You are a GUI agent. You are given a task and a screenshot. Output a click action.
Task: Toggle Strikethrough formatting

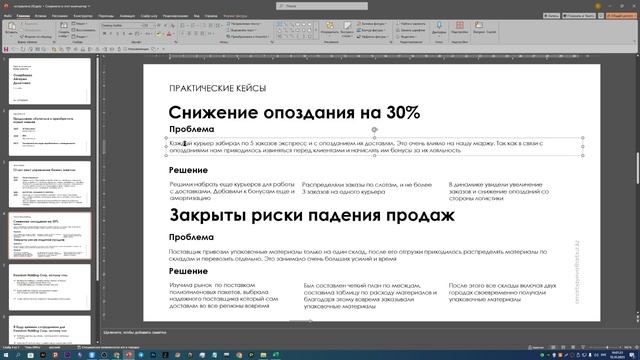pyautogui.click(x=130, y=33)
